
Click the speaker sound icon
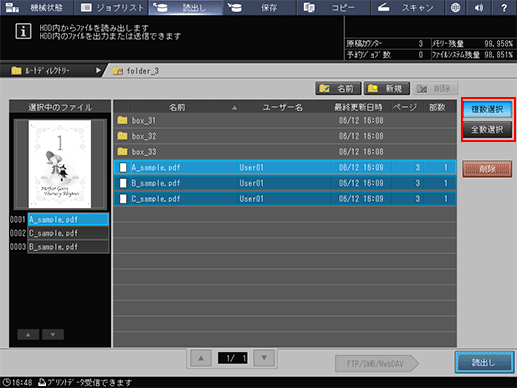(x=479, y=7)
